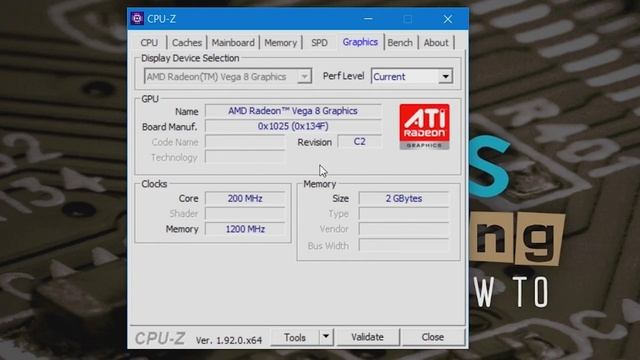Viewport: 640px width, 360px height.
Task: Go to the Memory tab
Action: click(280, 42)
